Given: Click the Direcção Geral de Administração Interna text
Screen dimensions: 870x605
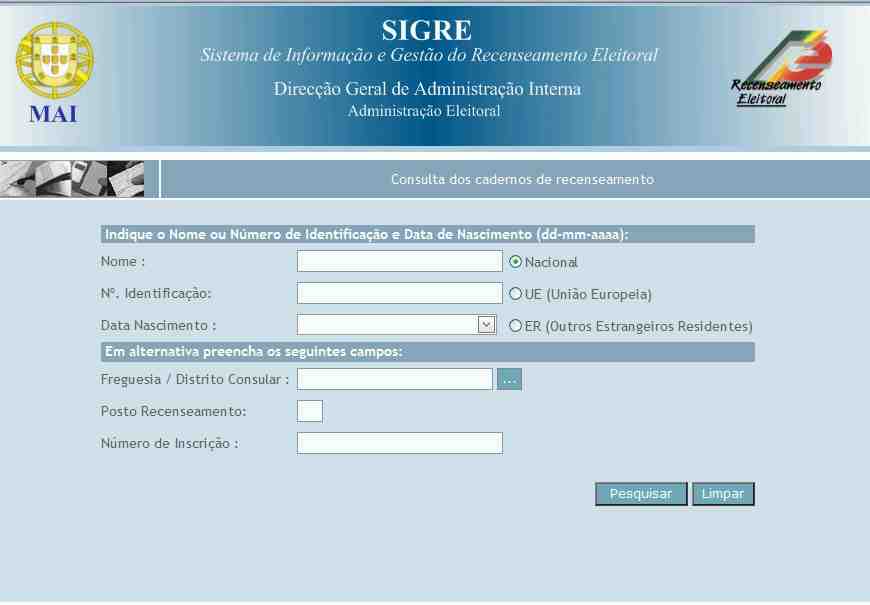Looking at the screenshot, I should (x=427, y=89).
